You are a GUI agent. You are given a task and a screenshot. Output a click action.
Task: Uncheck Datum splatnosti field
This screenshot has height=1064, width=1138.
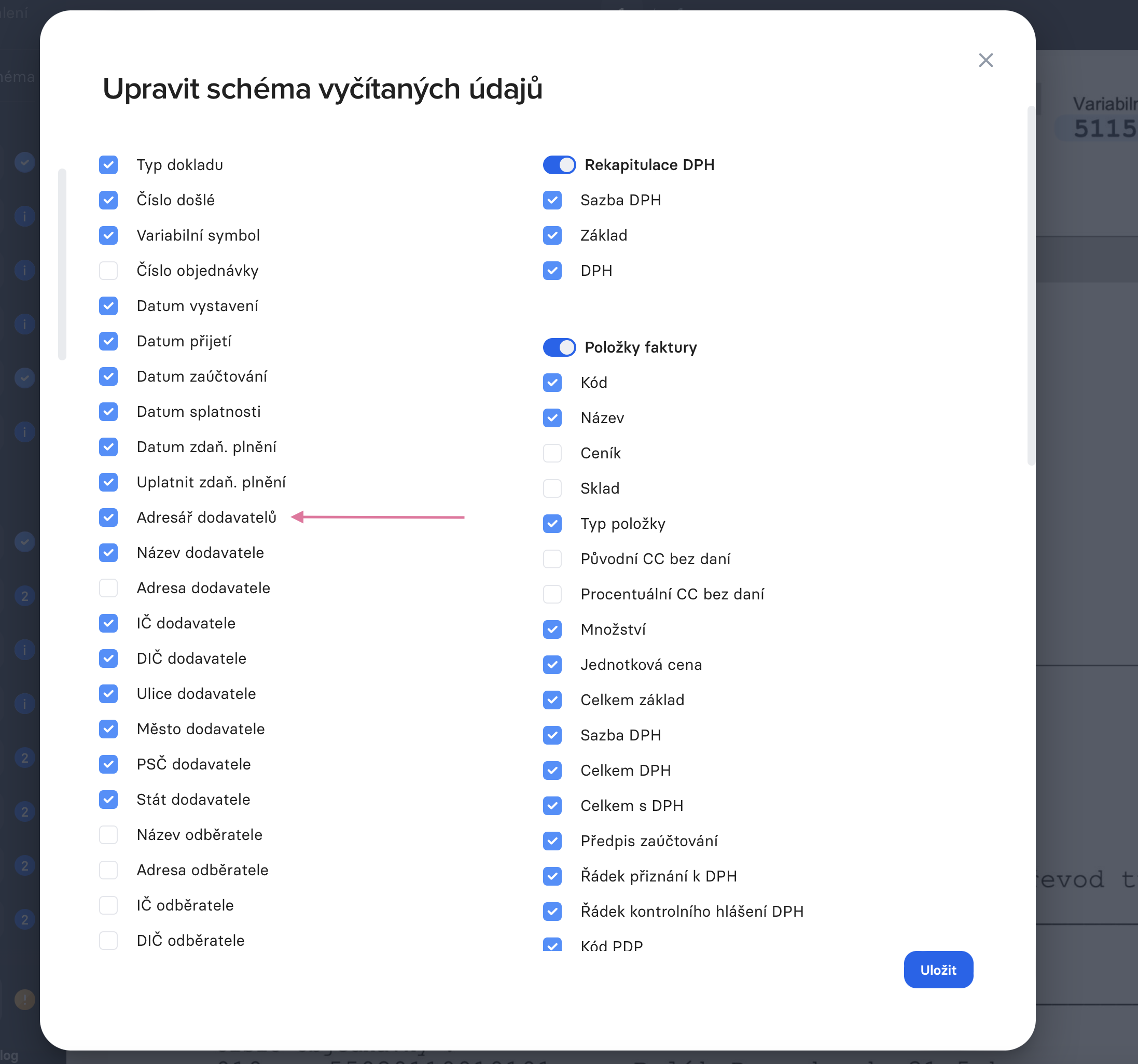tap(108, 412)
